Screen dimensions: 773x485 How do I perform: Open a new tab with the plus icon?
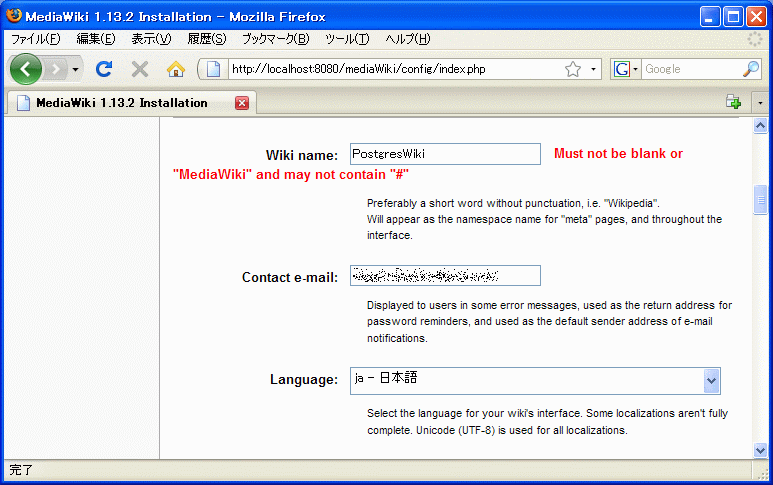click(x=733, y=102)
